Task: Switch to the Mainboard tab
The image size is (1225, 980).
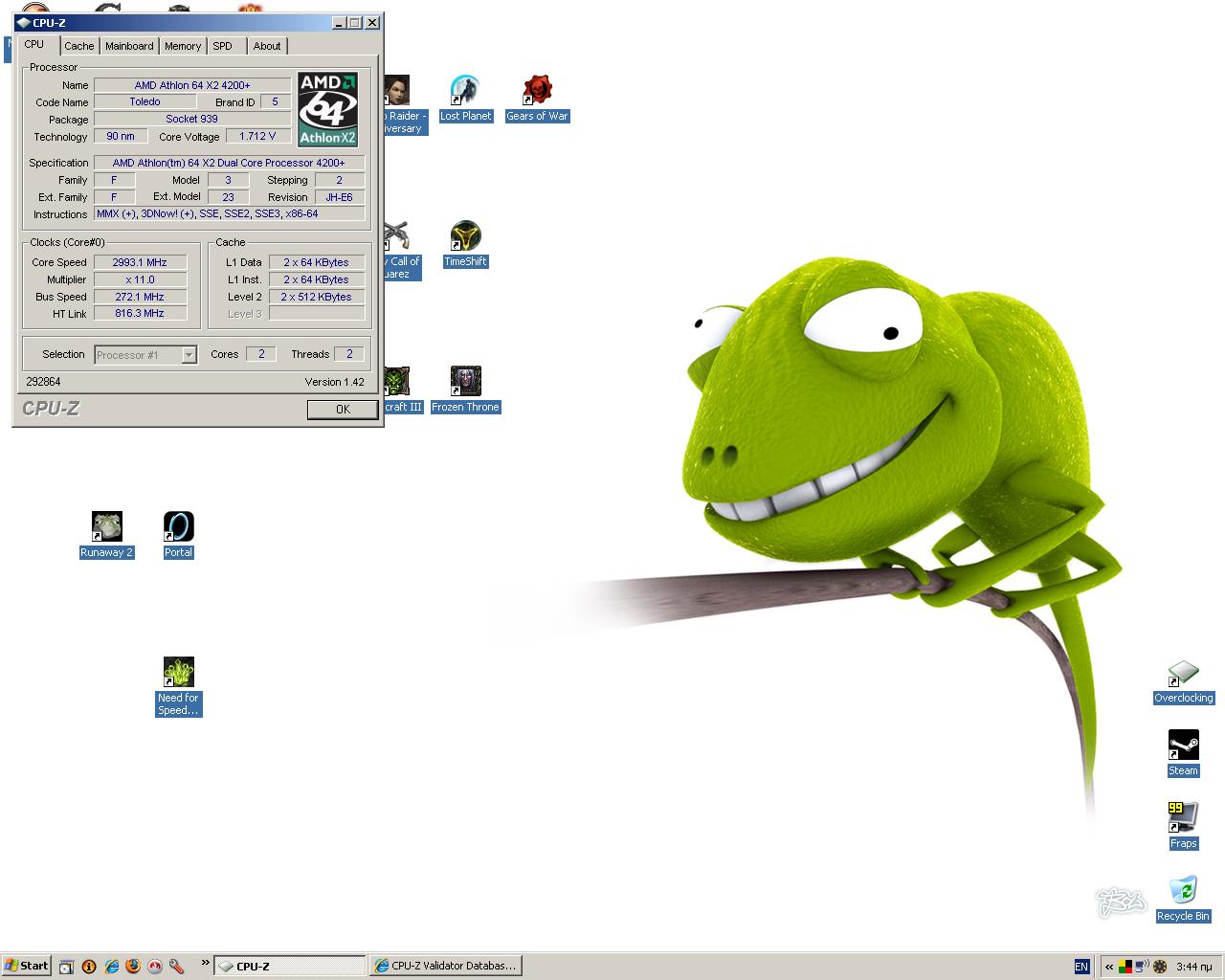Action: click(x=129, y=46)
